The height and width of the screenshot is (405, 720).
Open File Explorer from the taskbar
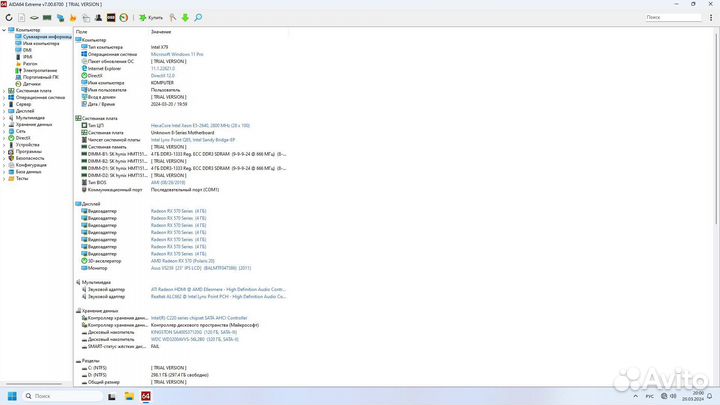coord(129,396)
